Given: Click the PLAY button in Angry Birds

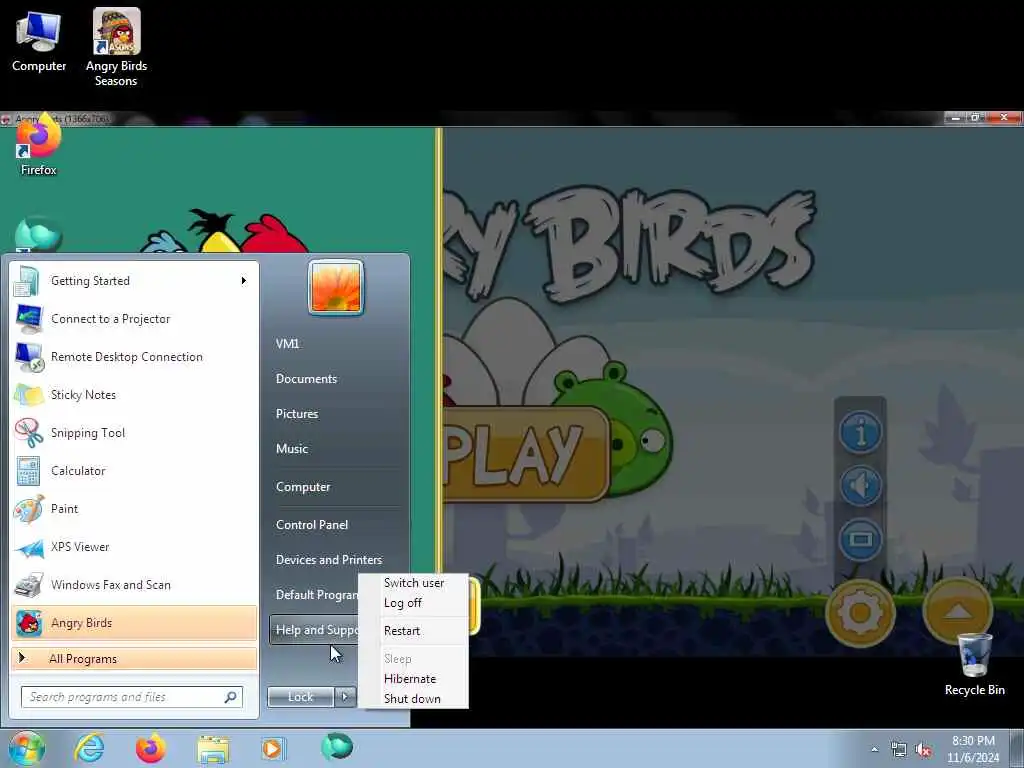Looking at the screenshot, I should (526, 454).
